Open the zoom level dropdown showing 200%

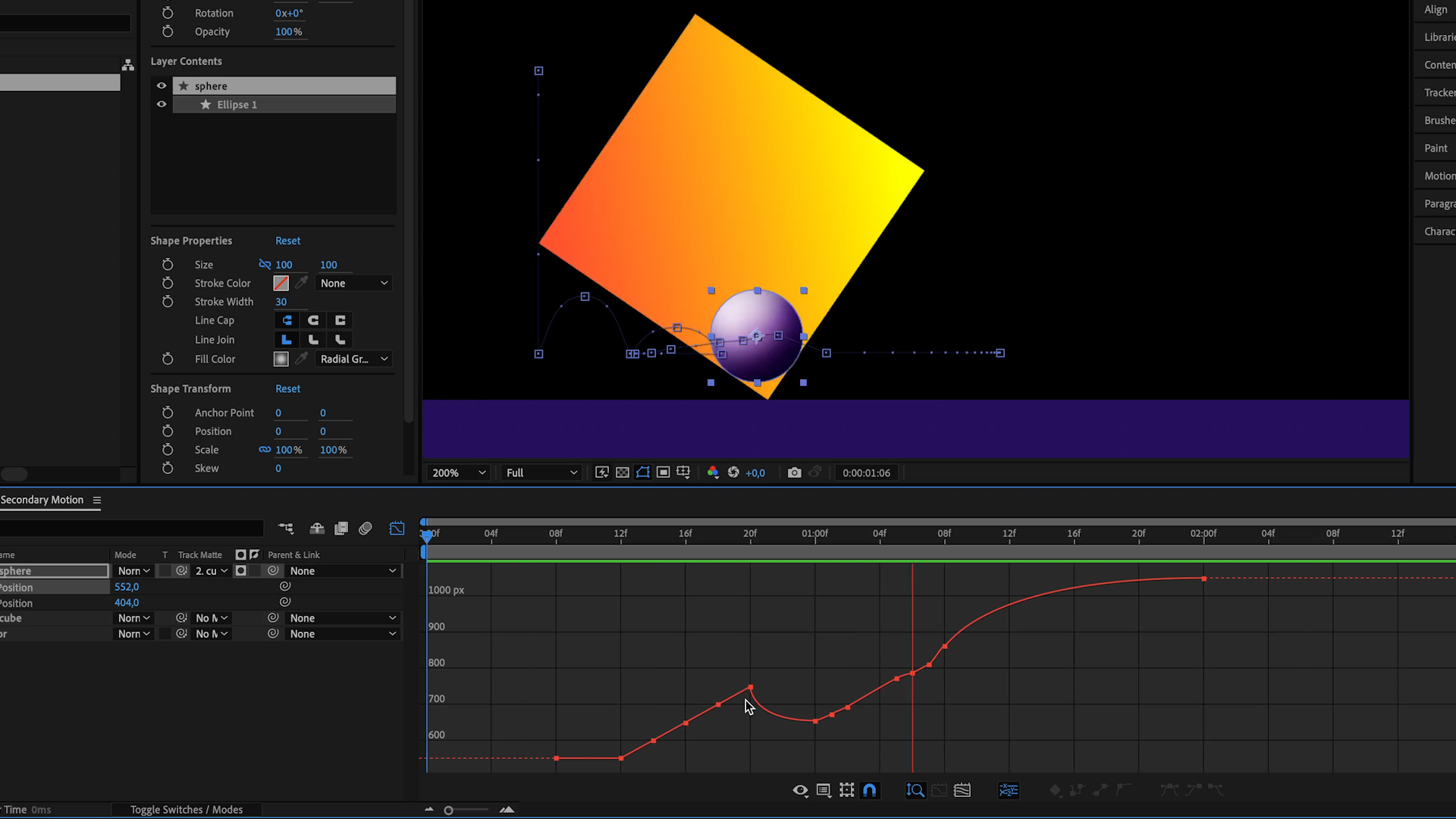tap(458, 472)
